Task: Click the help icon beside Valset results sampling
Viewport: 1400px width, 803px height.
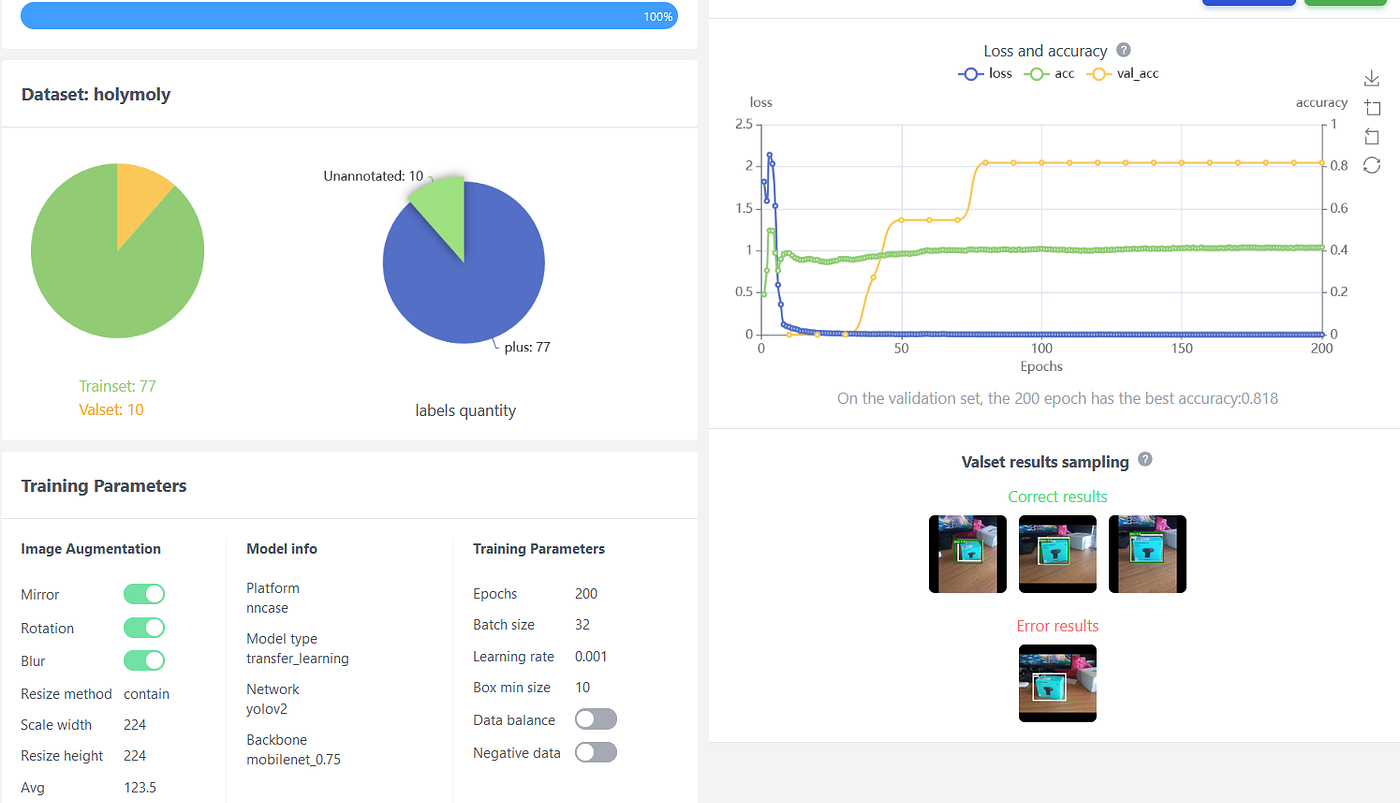Action: point(1145,460)
